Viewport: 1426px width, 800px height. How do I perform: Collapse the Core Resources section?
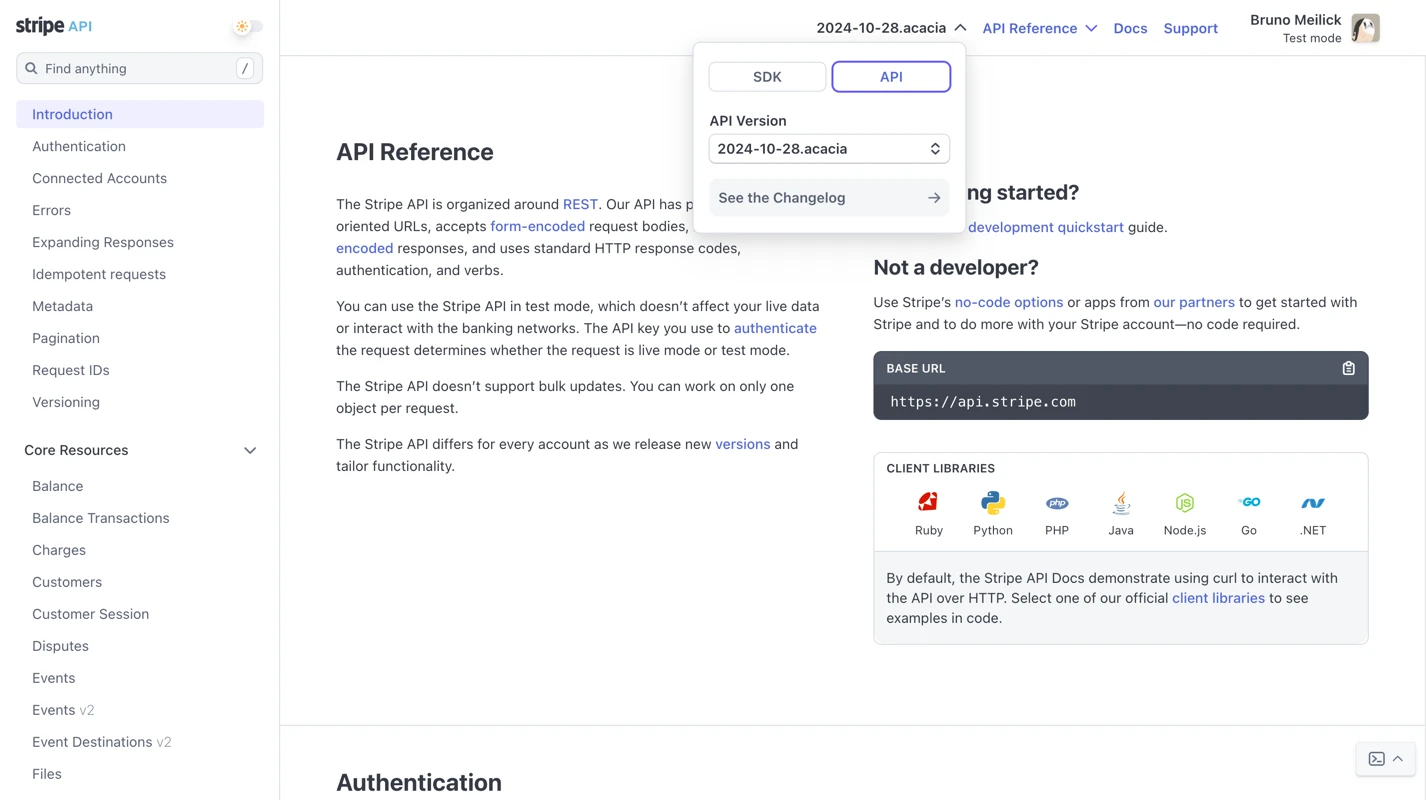pos(249,451)
